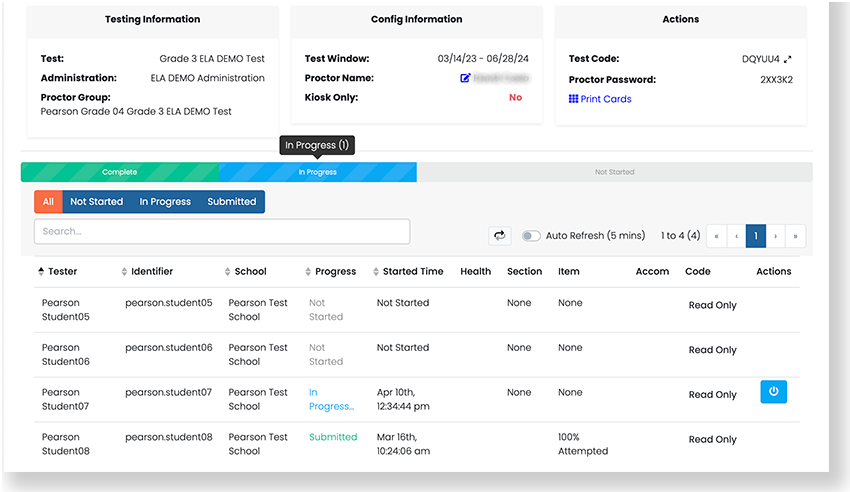Click page 1 pagination button

(756, 236)
